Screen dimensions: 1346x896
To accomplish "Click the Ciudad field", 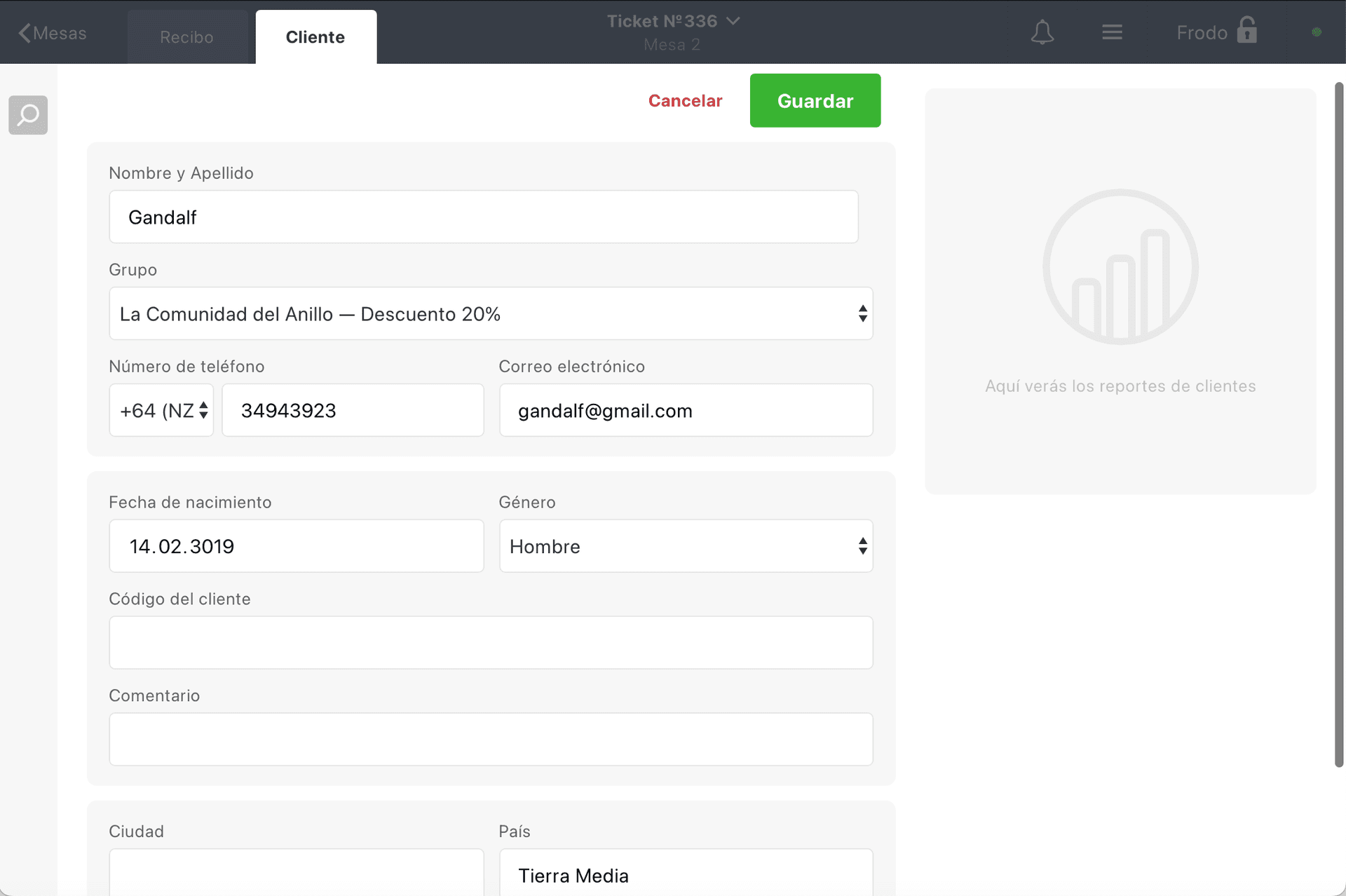I will pos(297,872).
